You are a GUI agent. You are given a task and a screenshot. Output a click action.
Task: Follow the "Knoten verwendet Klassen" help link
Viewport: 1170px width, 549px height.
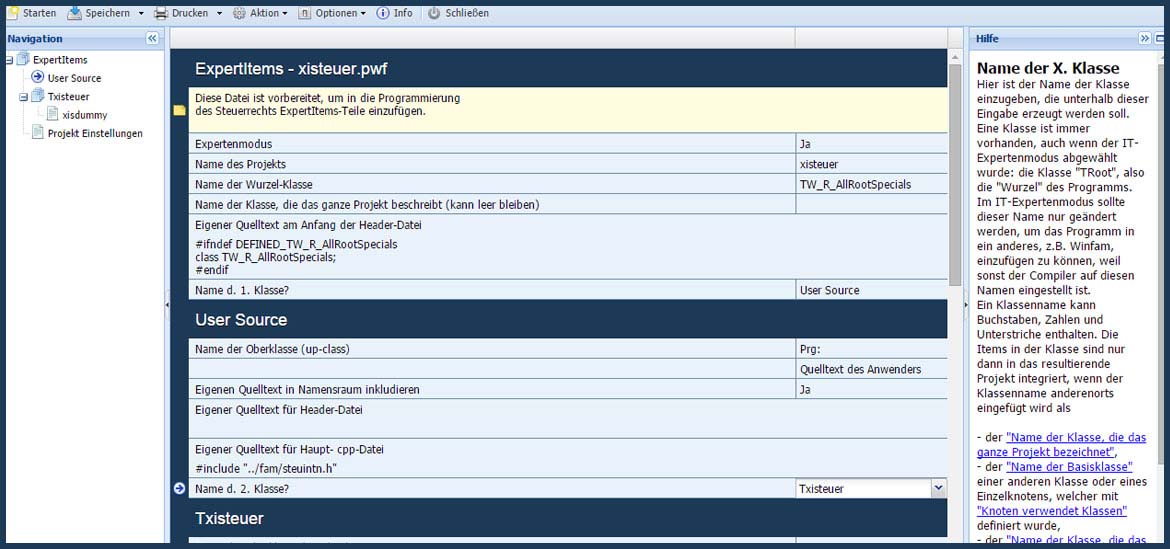tap(1051, 510)
